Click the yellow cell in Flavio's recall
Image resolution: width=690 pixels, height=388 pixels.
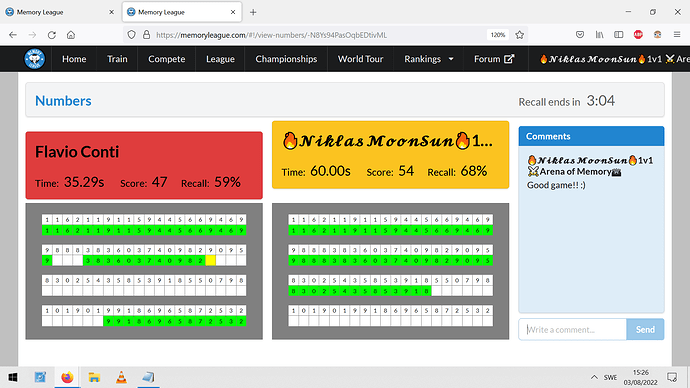tap(211, 260)
